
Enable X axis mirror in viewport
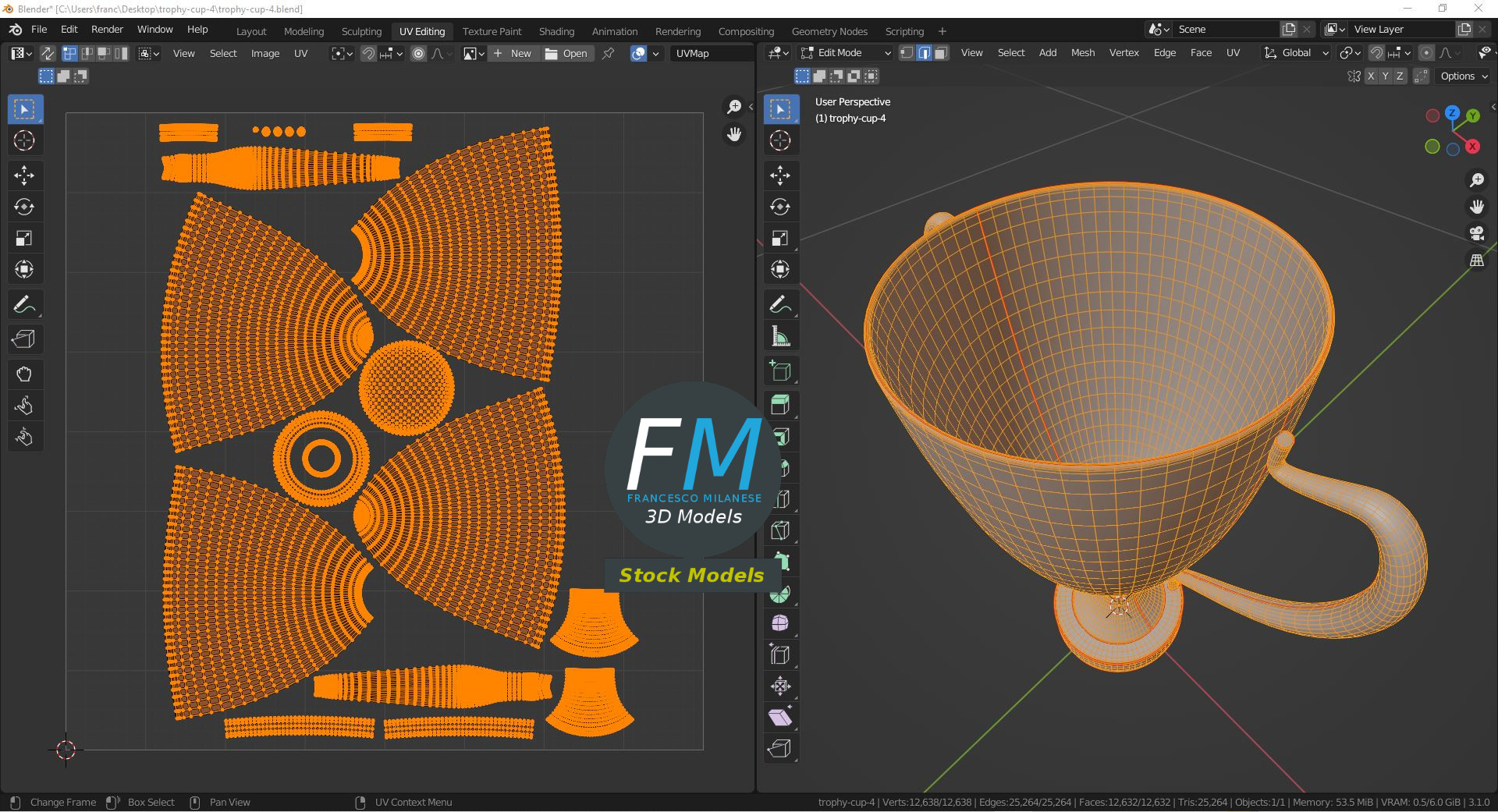(1371, 76)
